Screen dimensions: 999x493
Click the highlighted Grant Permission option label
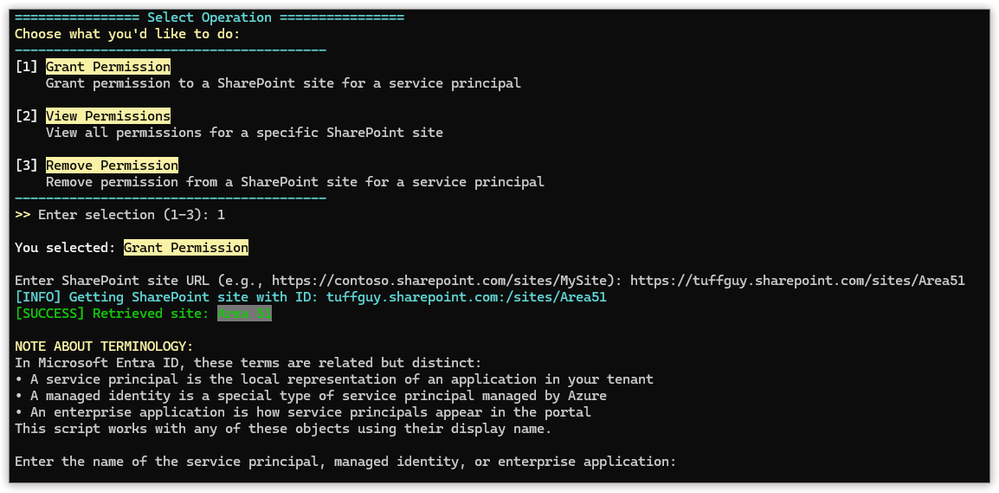(108, 67)
